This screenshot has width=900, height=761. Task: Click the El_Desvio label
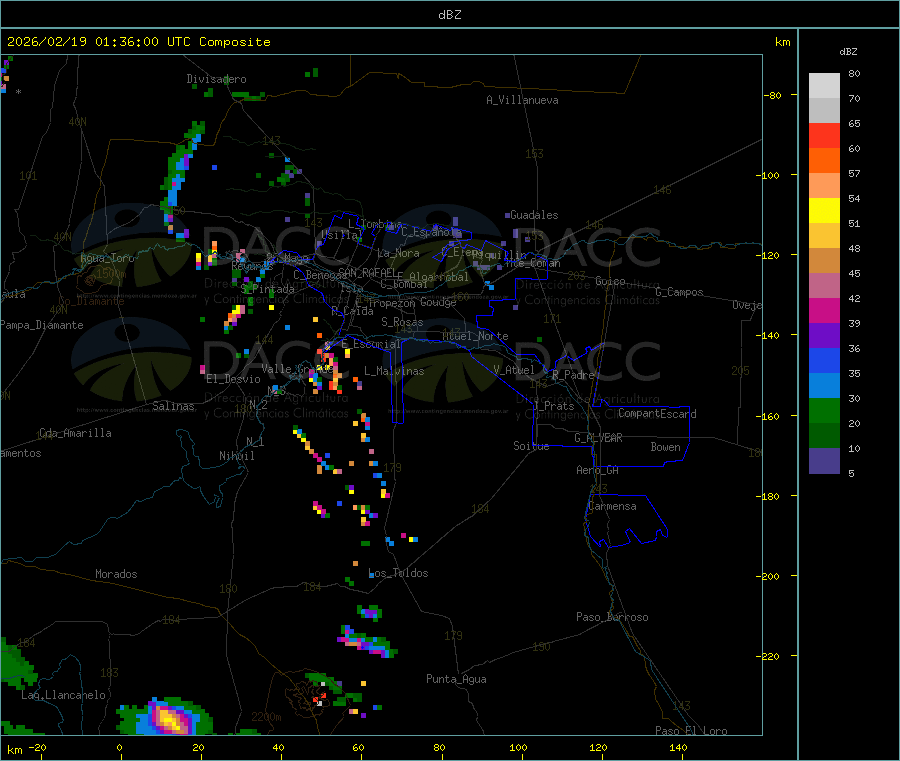click(x=233, y=379)
